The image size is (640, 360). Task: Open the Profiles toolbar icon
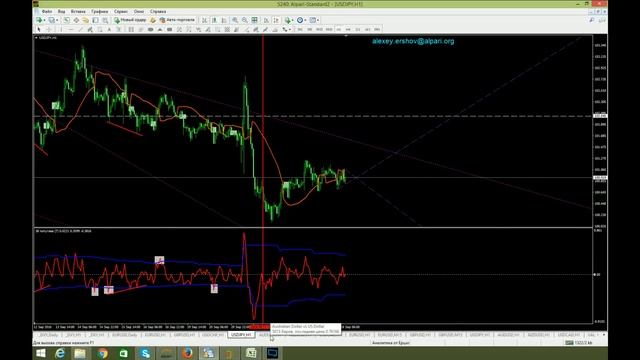click(51, 20)
